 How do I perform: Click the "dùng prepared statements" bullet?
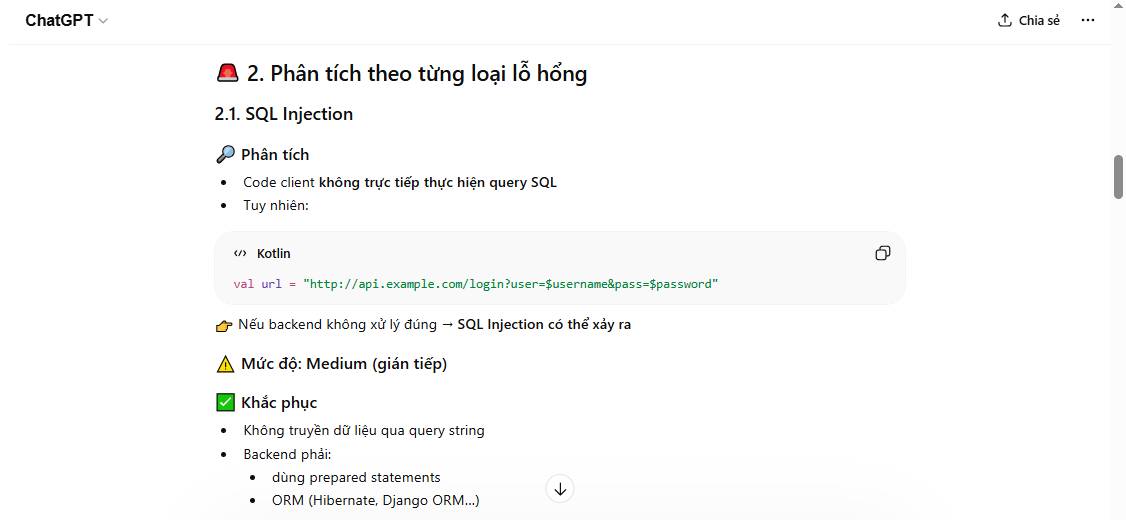pos(356,477)
